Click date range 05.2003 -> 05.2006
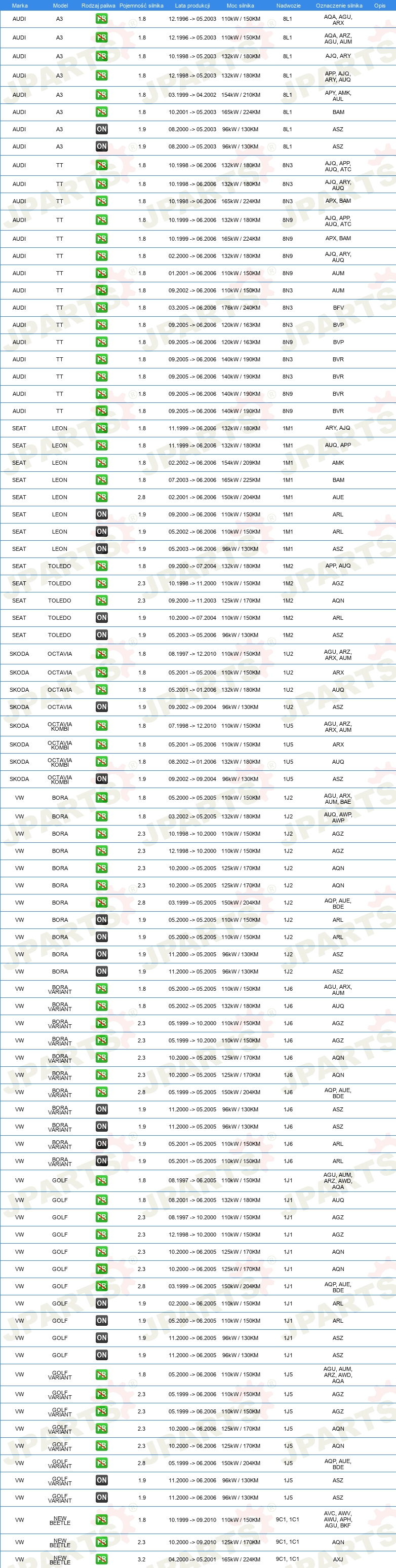This screenshot has height=1568, width=396. tap(192, 635)
